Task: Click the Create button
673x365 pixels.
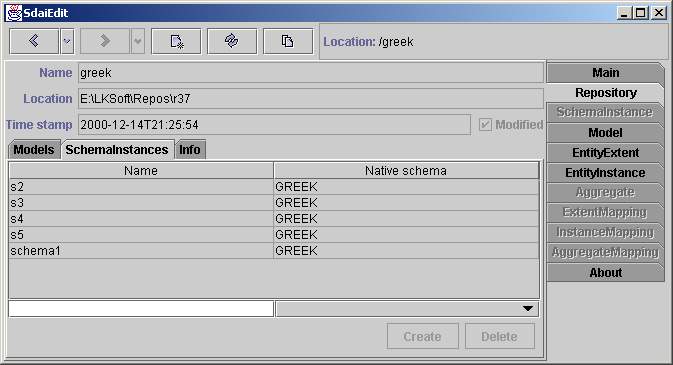Action: (423, 336)
